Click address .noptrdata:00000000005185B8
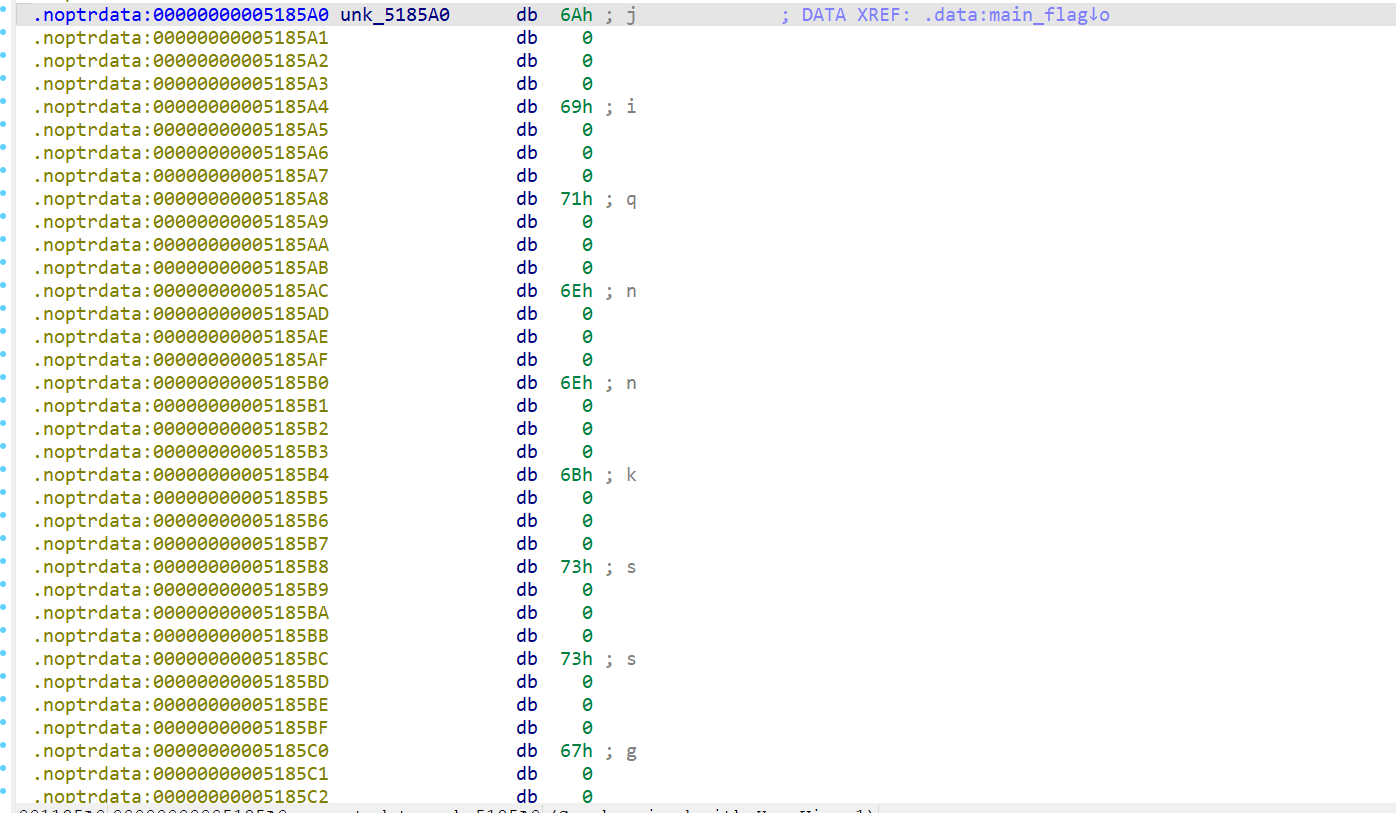1396x813 pixels. (181, 567)
